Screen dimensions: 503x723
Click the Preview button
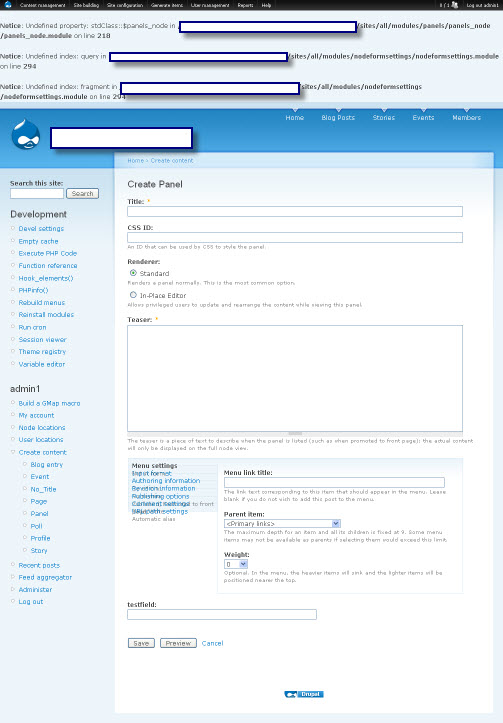coord(178,643)
